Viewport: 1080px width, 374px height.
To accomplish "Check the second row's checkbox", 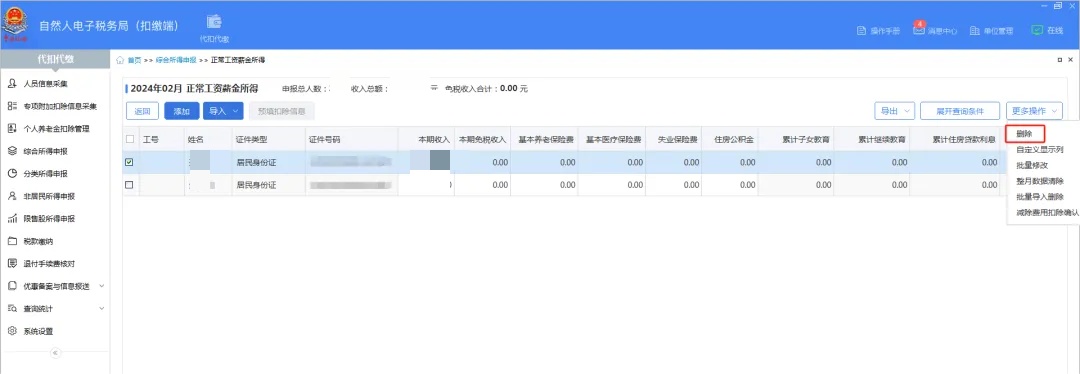I will pyautogui.click(x=129, y=185).
